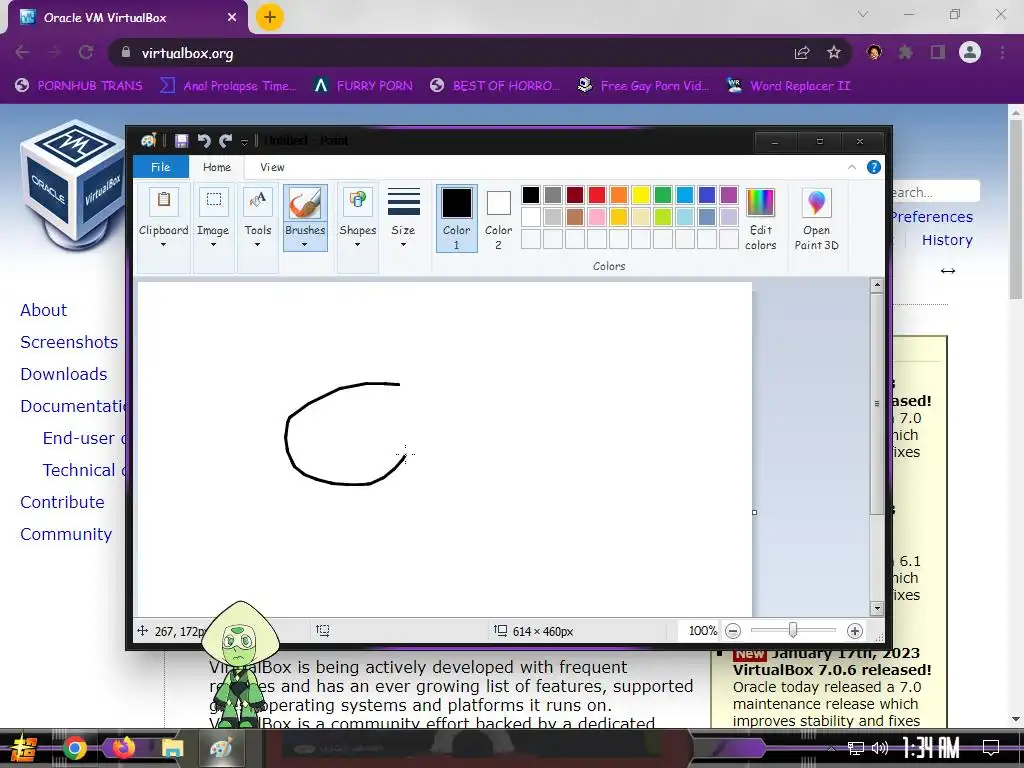
Task: Open the Word Replacer II bookmark
Action: [x=788, y=86]
